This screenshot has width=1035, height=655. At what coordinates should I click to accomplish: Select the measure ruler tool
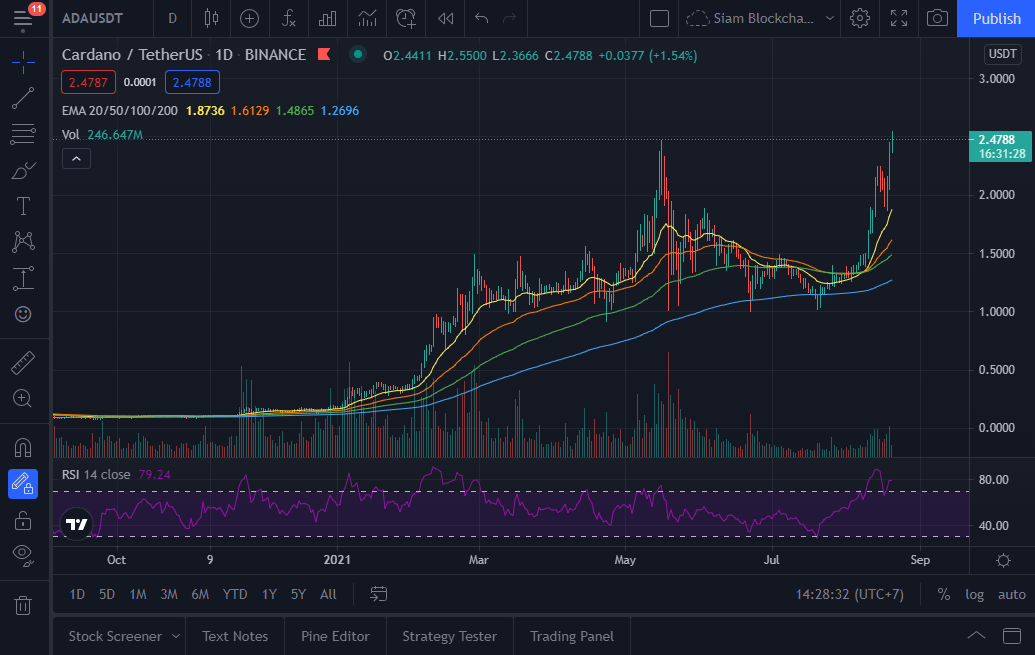pyautogui.click(x=24, y=362)
